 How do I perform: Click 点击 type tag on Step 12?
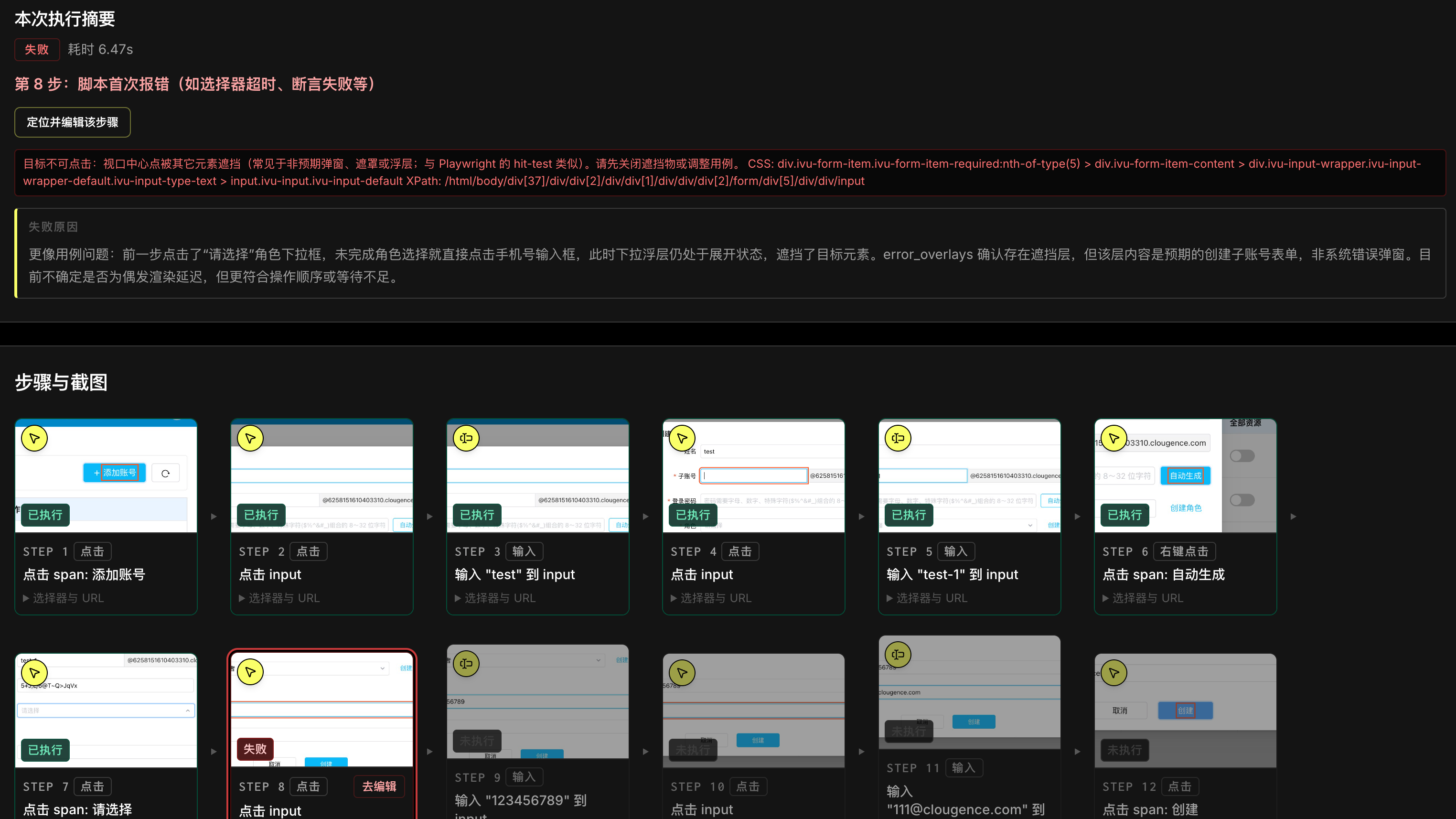tap(1179, 786)
